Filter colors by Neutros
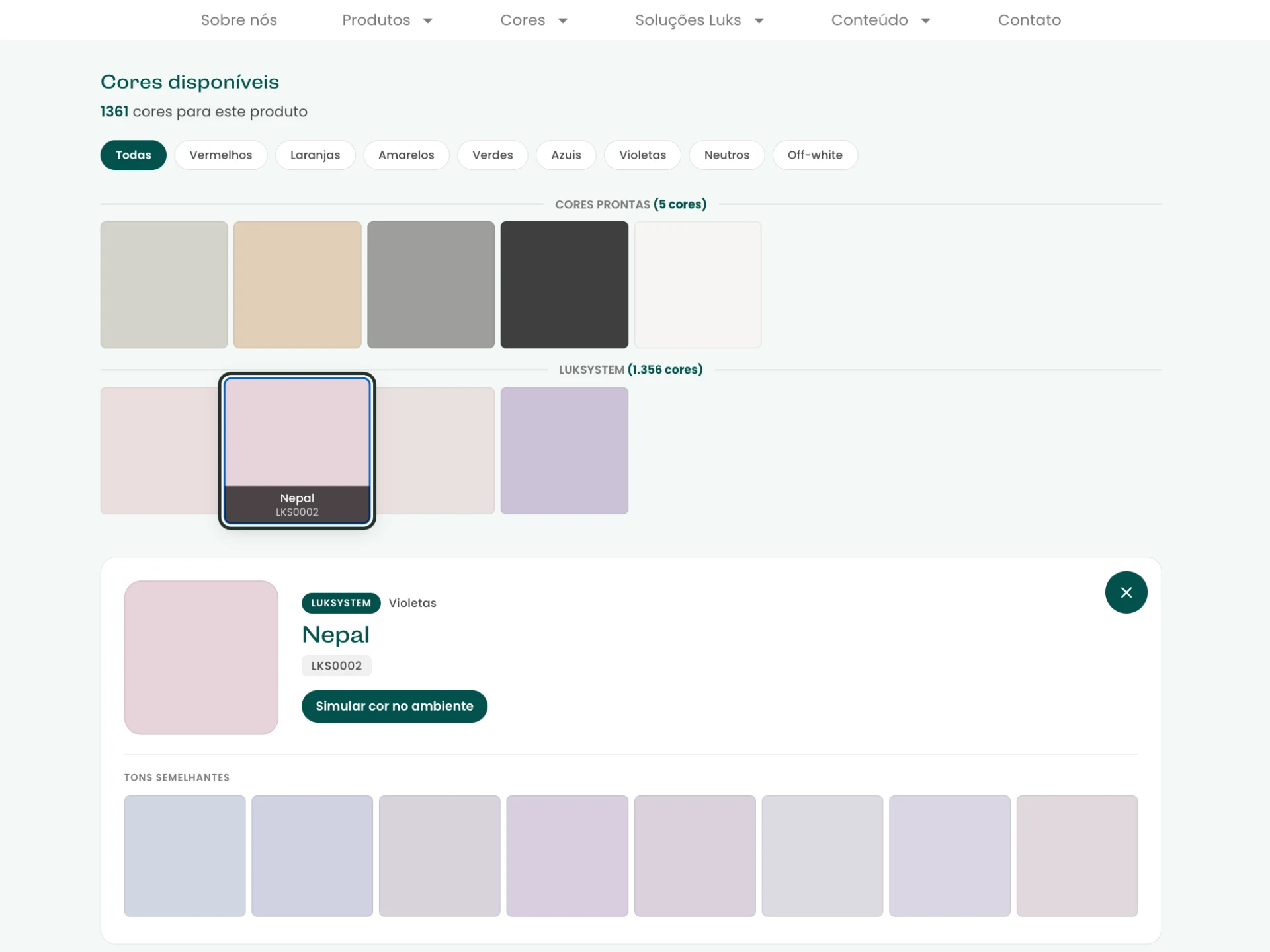Viewport: 1270px width, 952px height. pos(727,155)
